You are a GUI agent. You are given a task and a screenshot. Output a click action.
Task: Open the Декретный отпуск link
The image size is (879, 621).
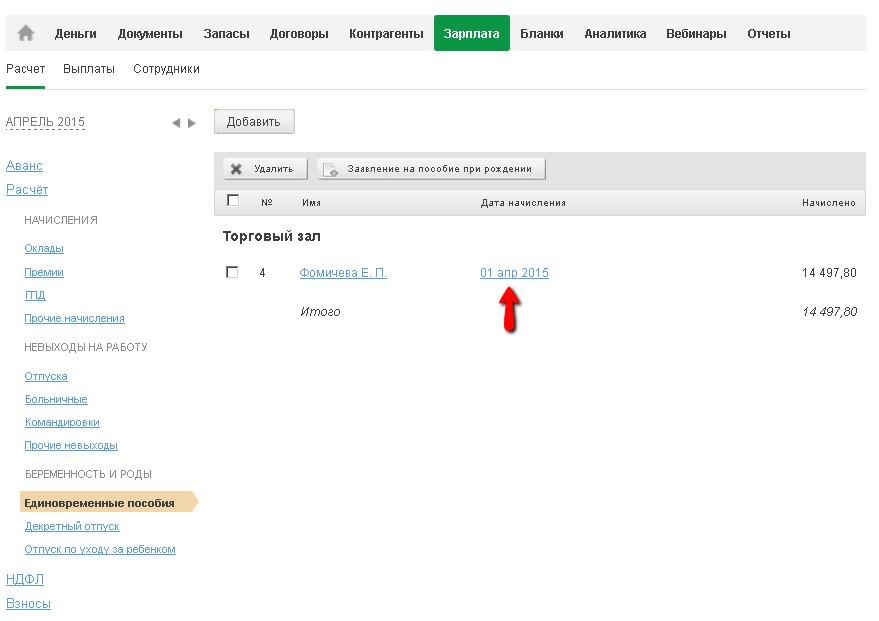pos(72,526)
